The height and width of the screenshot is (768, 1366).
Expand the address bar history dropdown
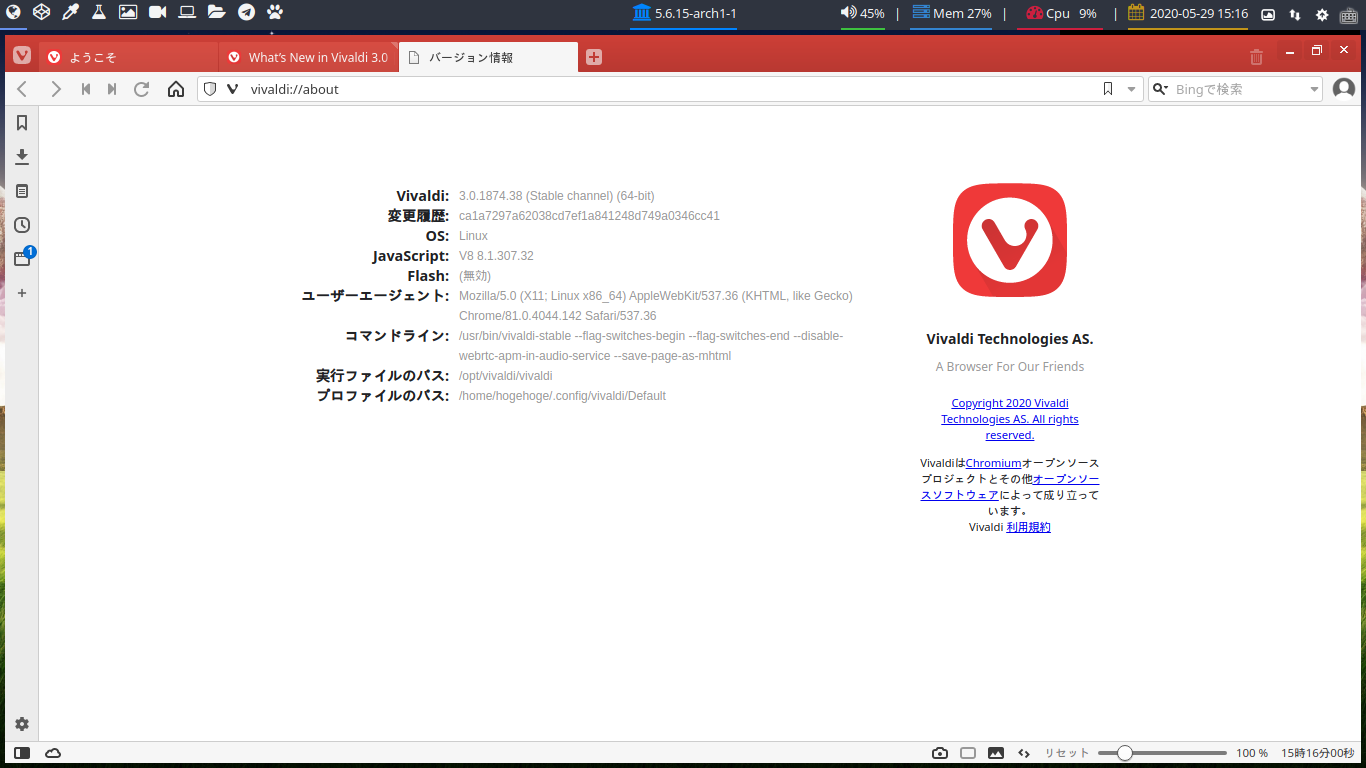1132,89
